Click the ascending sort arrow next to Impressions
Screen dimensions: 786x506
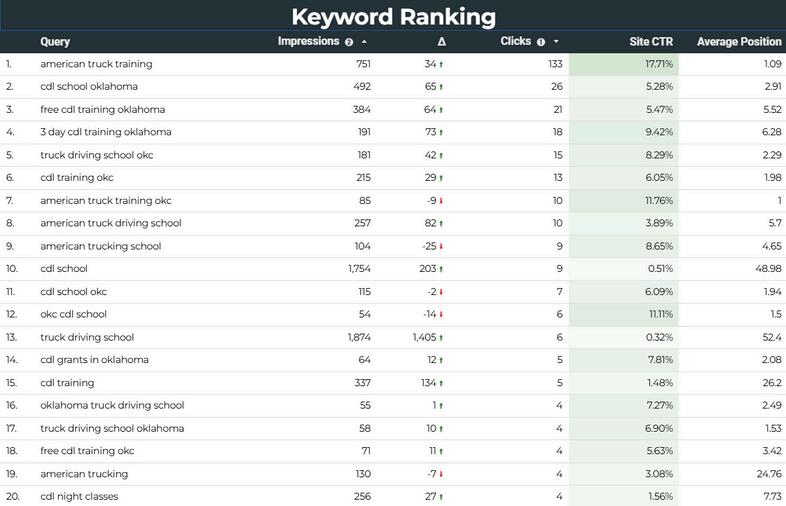click(x=364, y=42)
